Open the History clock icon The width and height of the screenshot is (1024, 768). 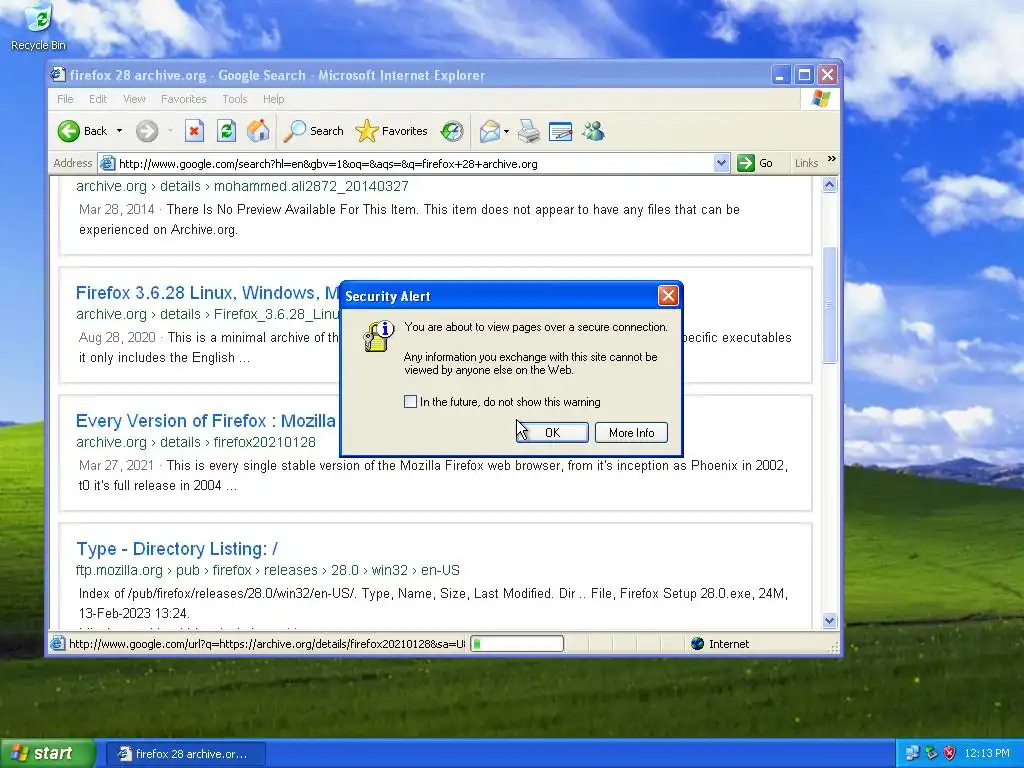452,131
